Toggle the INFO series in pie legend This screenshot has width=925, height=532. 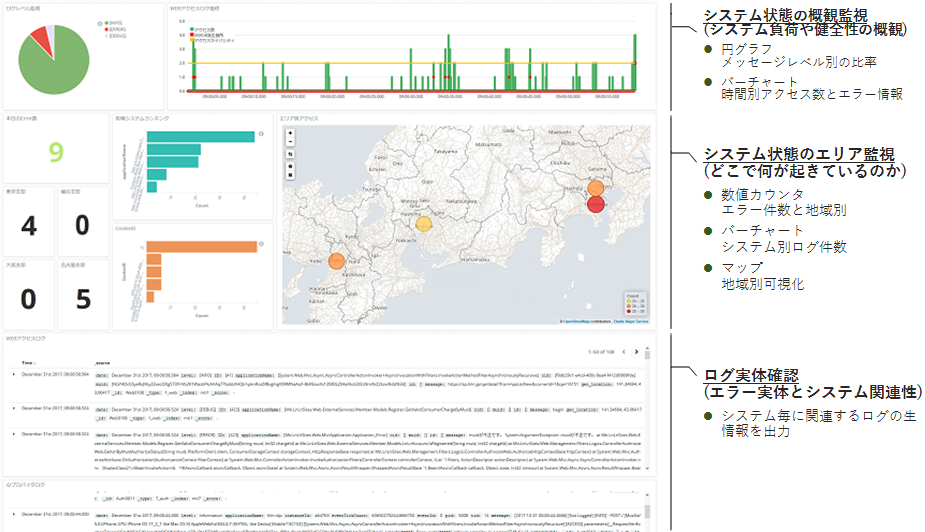[x=110, y=22]
